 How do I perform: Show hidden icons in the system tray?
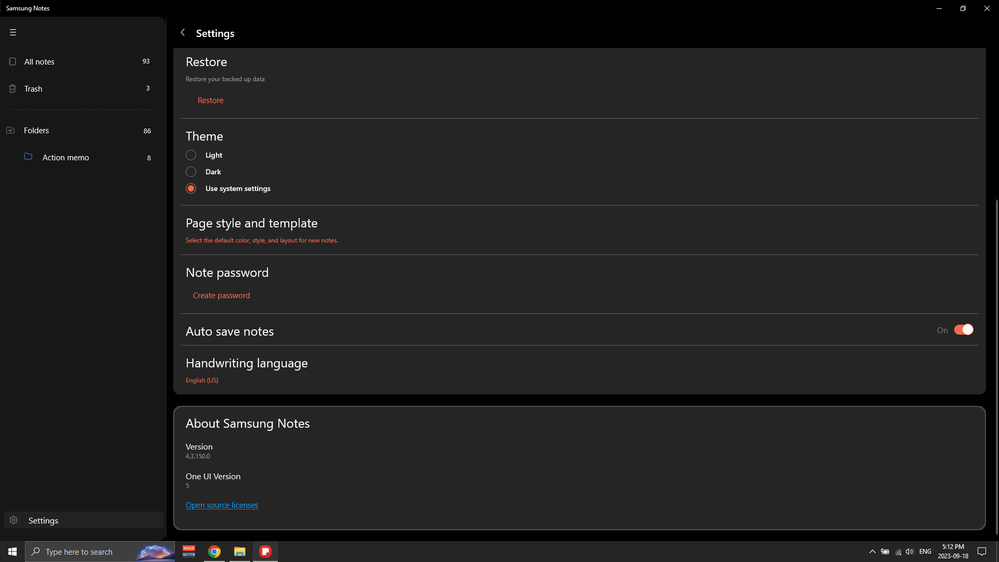point(872,552)
